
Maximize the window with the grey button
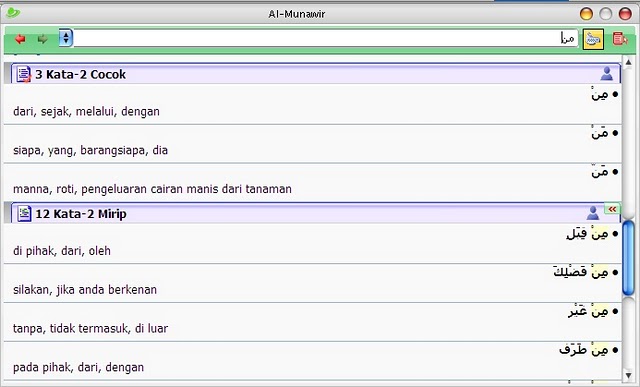pyautogui.click(x=605, y=14)
